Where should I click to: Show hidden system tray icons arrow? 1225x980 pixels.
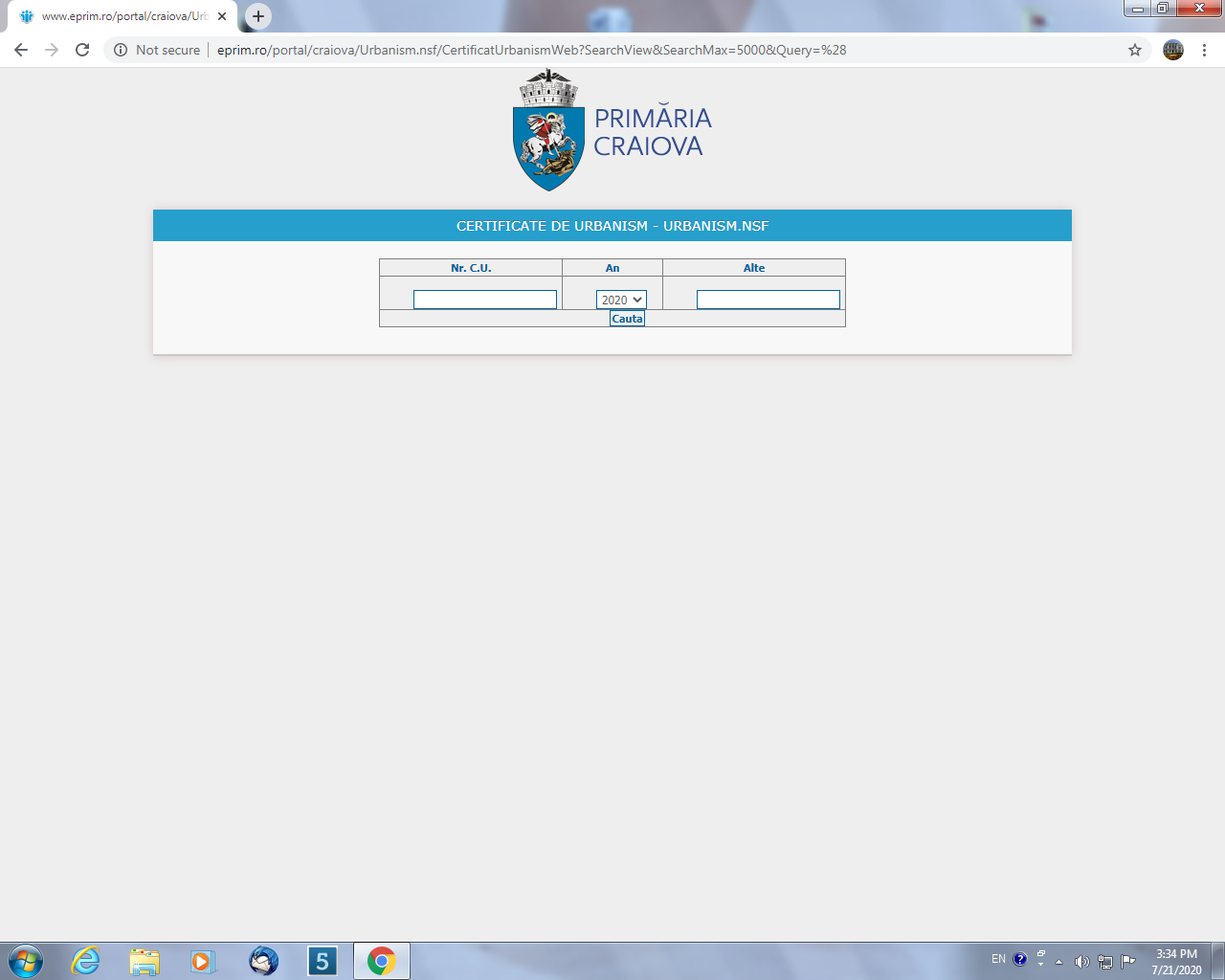click(x=1058, y=962)
